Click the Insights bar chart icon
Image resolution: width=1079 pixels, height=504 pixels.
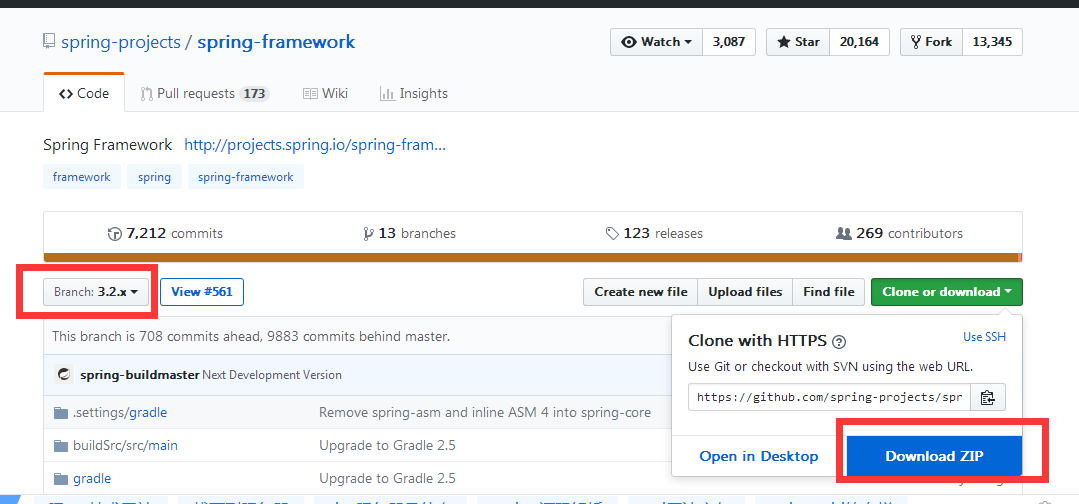[x=387, y=94]
